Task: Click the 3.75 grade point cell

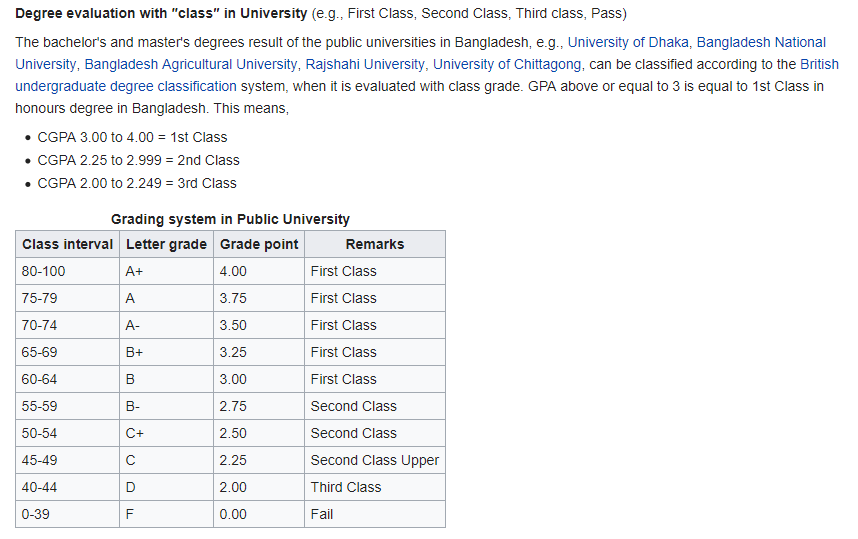Action: coord(233,298)
